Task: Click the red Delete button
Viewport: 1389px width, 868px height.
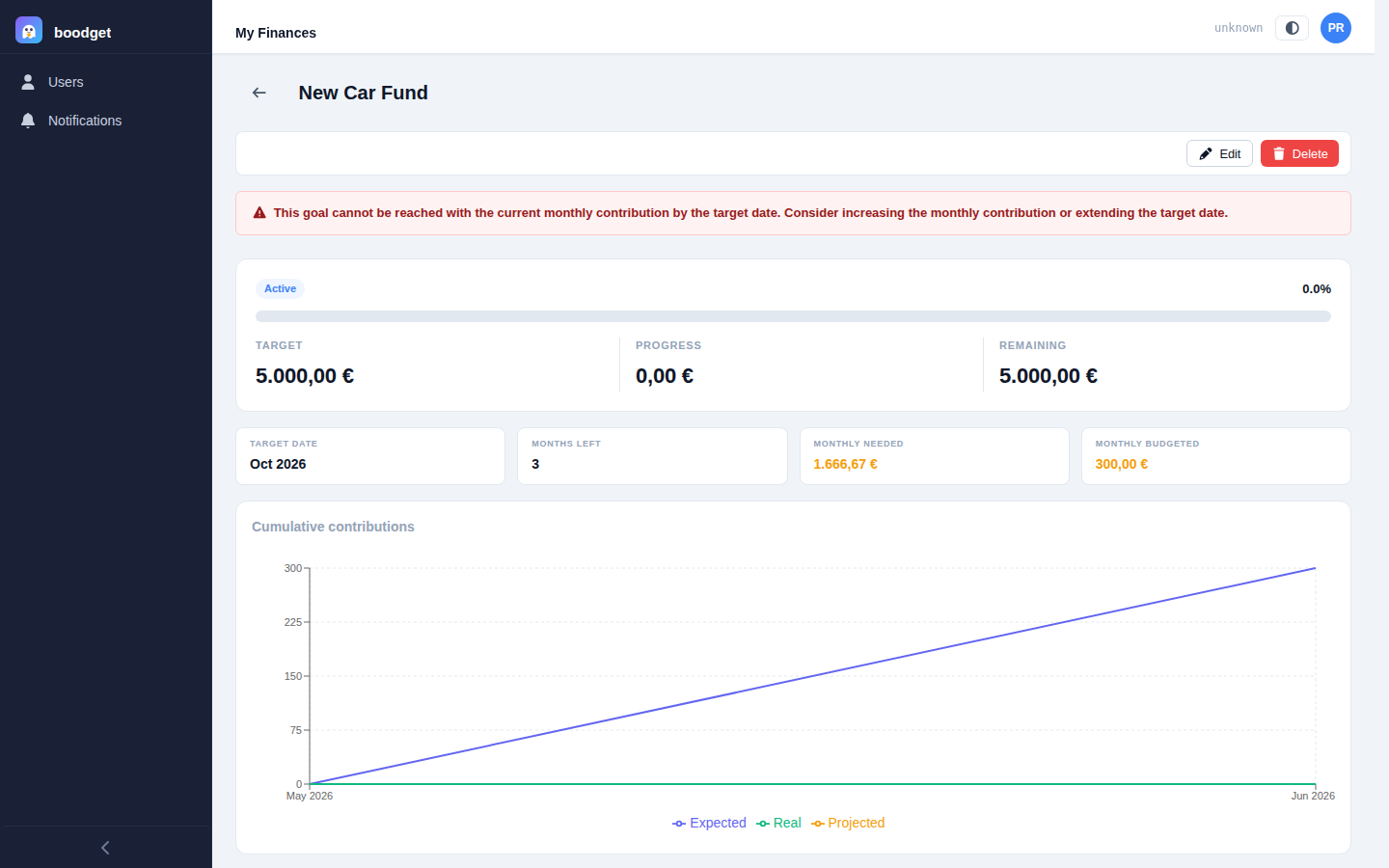Action: click(1299, 153)
